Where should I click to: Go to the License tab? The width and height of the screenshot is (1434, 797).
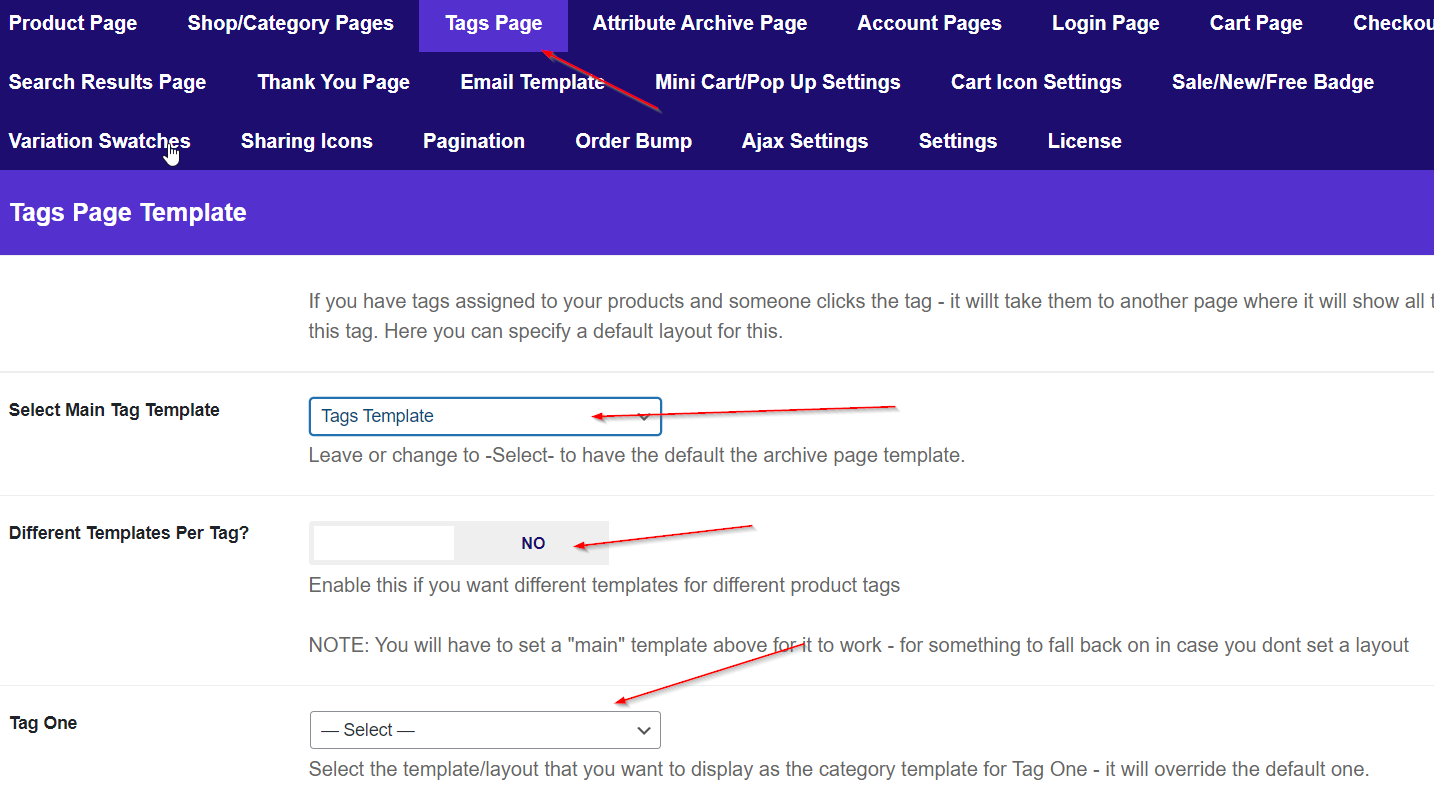(x=1084, y=141)
